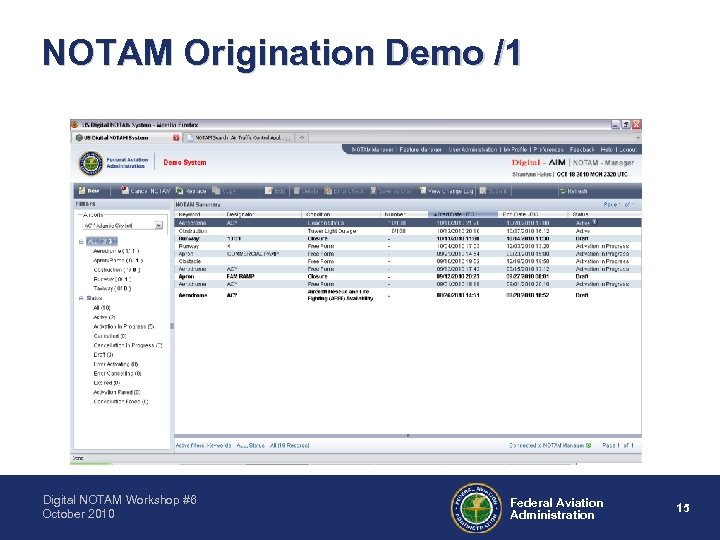Select the Activation In Progress status filter

point(124,326)
